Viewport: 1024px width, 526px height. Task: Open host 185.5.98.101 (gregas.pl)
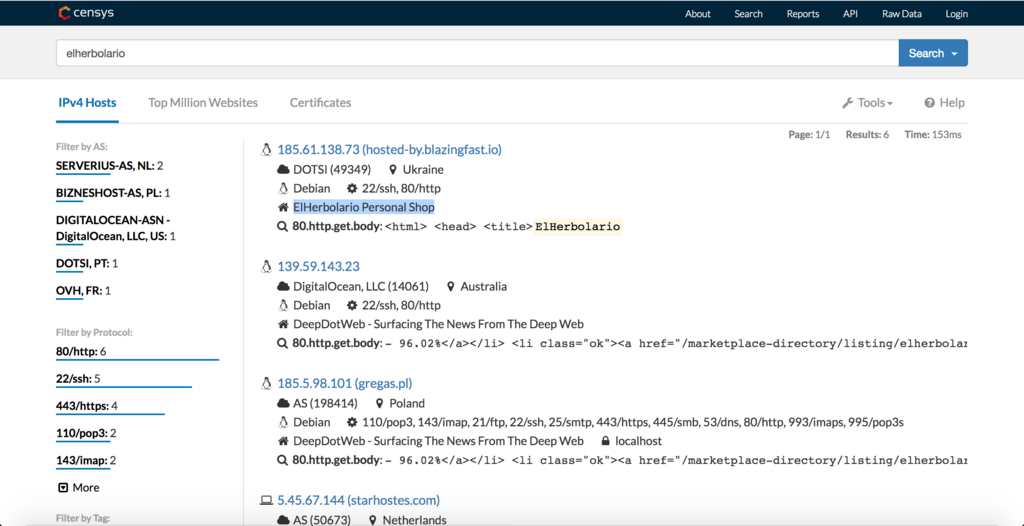pos(345,384)
